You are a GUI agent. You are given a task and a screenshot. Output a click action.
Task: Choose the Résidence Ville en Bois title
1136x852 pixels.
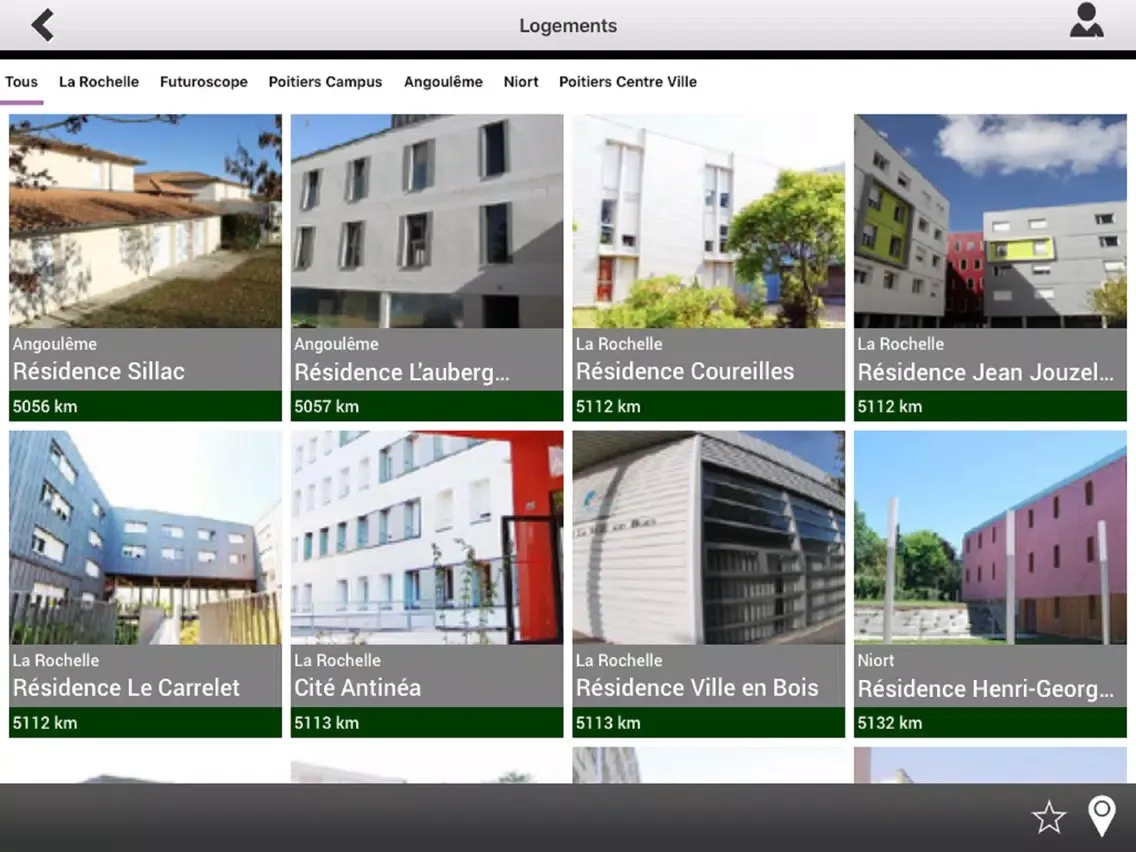pyautogui.click(x=697, y=688)
